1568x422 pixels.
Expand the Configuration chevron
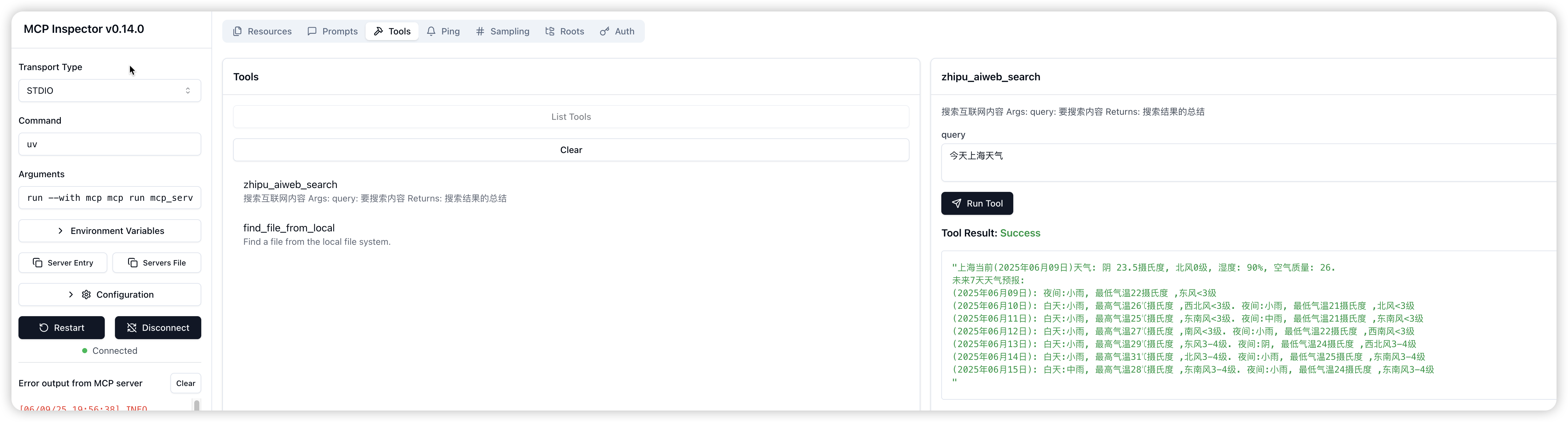point(71,295)
